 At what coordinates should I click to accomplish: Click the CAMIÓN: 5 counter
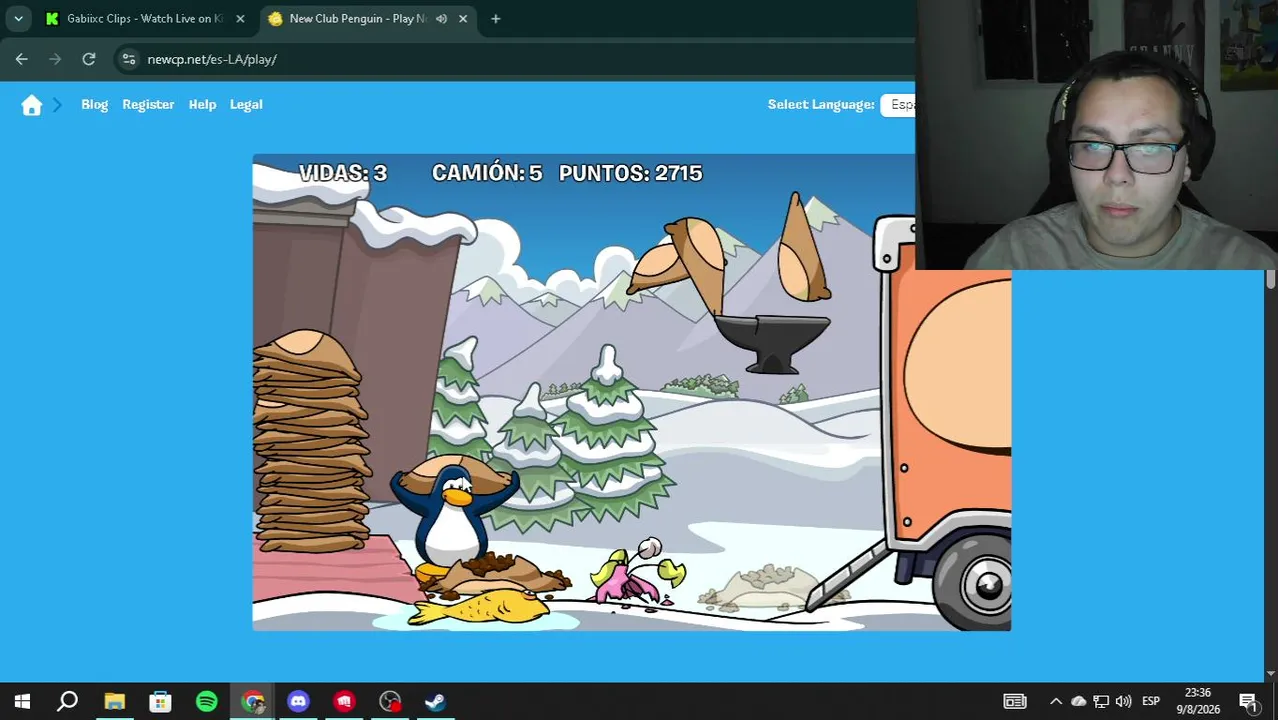point(486,173)
